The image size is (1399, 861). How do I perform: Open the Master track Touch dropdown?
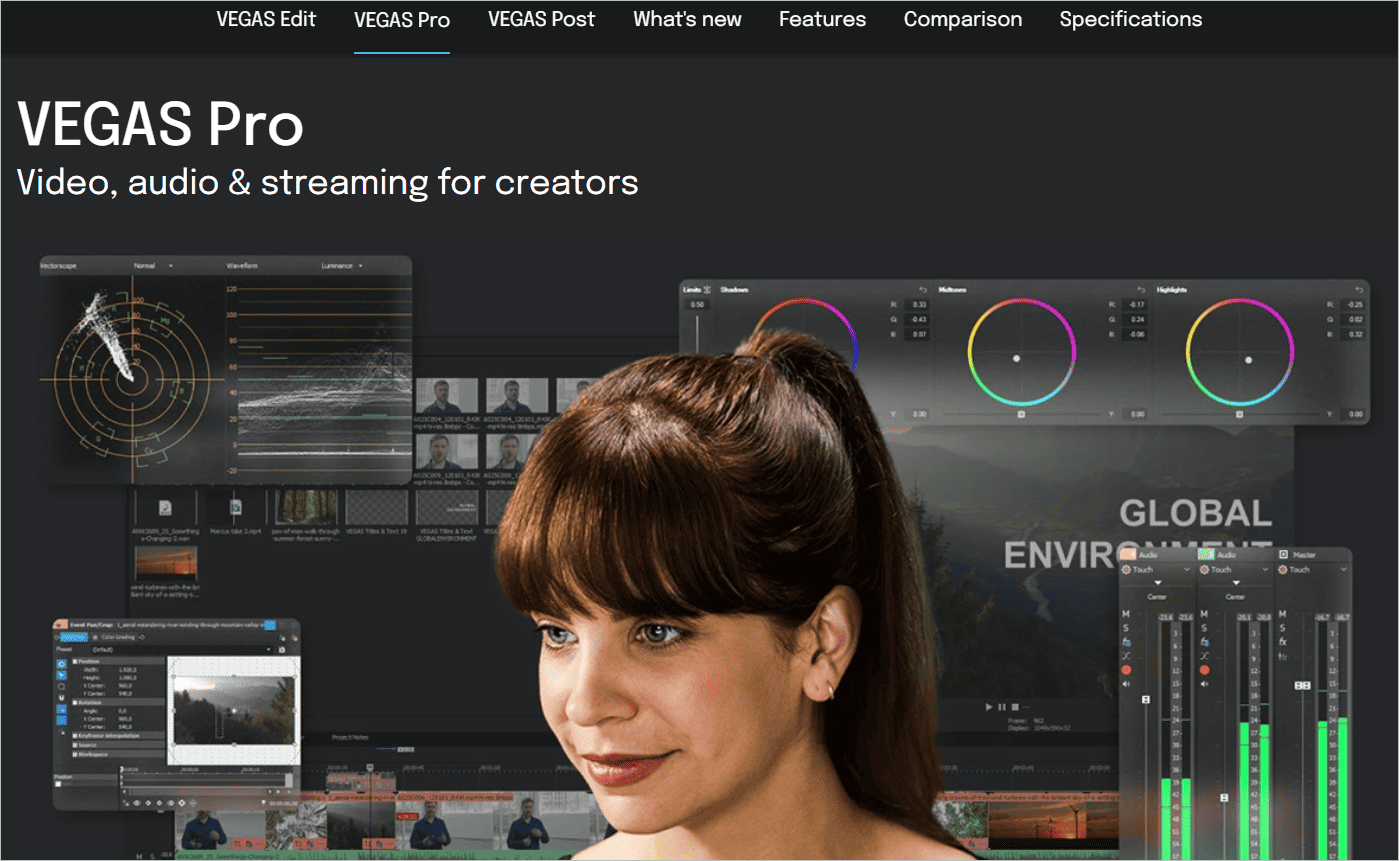(x=1345, y=570)
